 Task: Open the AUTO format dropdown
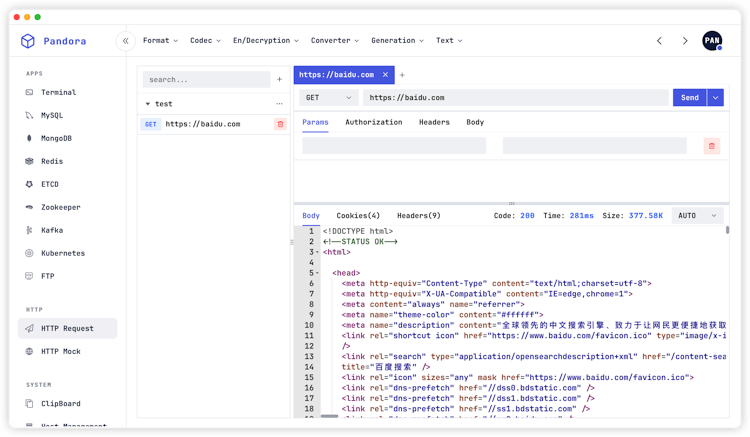698,215
